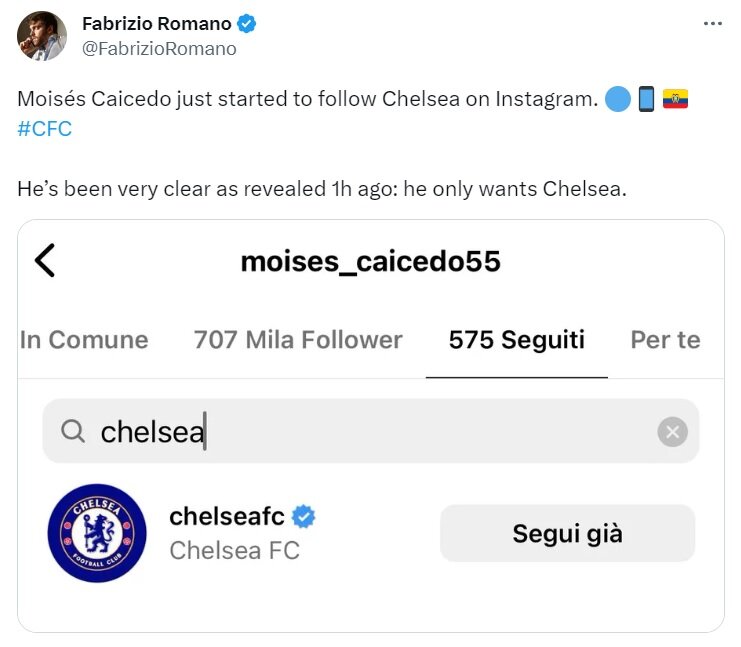Click the Ecuador flag emoji

pyautogui.click(x=675, y=100)
